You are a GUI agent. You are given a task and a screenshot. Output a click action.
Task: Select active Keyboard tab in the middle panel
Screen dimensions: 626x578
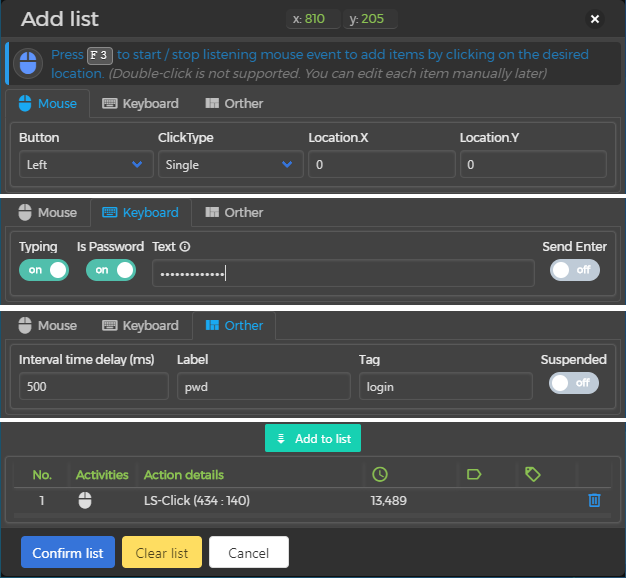pos(141,212)
